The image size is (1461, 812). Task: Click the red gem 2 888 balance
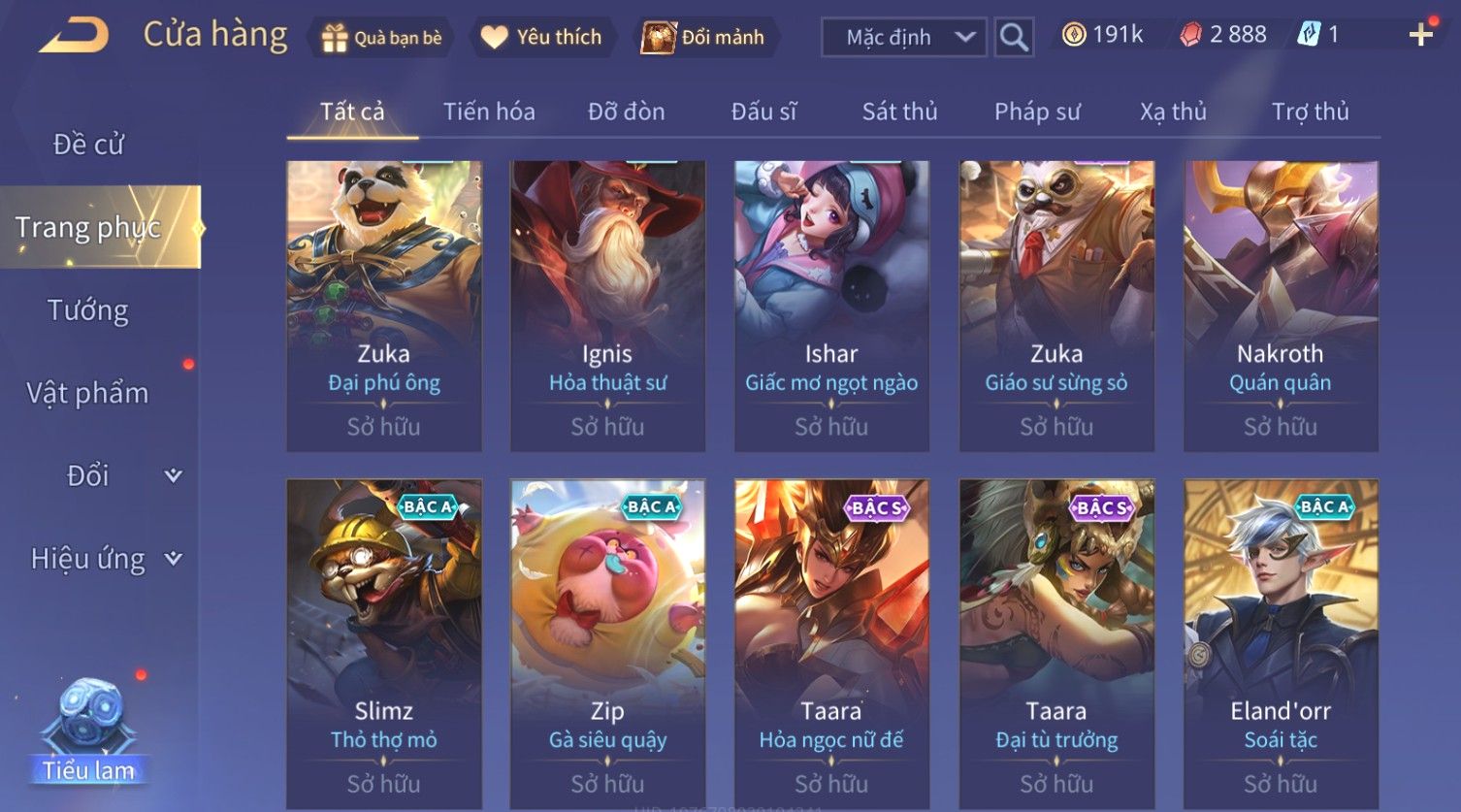pyautogui.click(x=1223, y=35)
